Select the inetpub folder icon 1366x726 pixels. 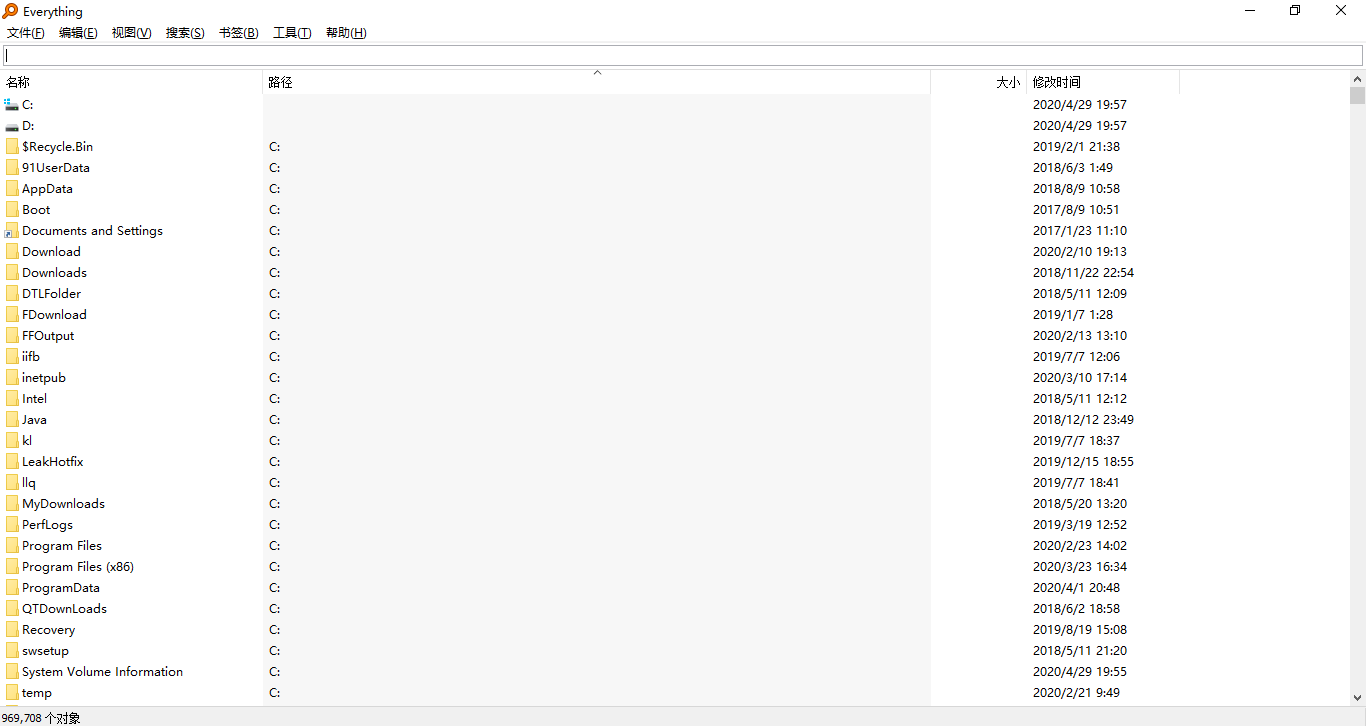pos(12,377)
